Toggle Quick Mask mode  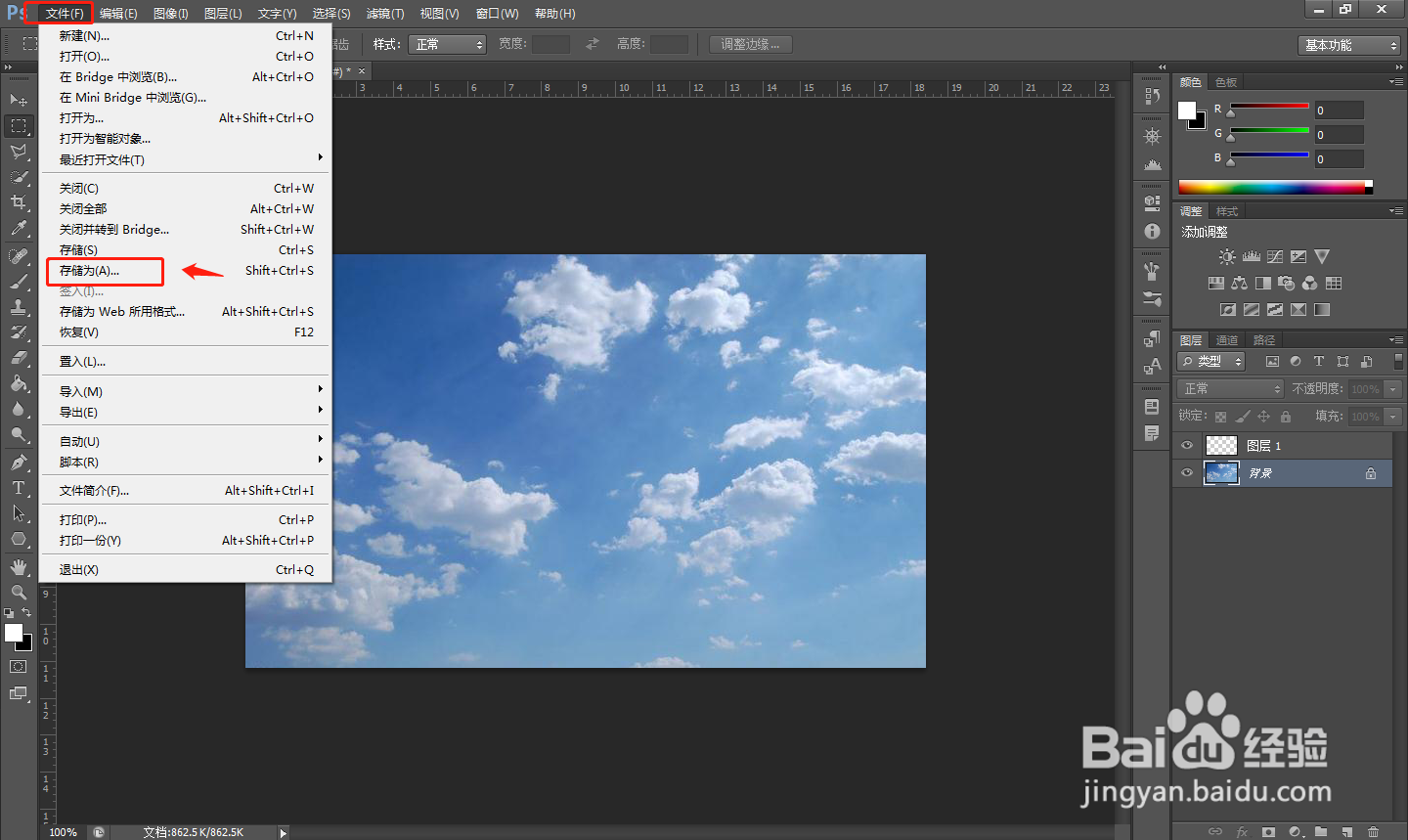[x=19, y=667]
